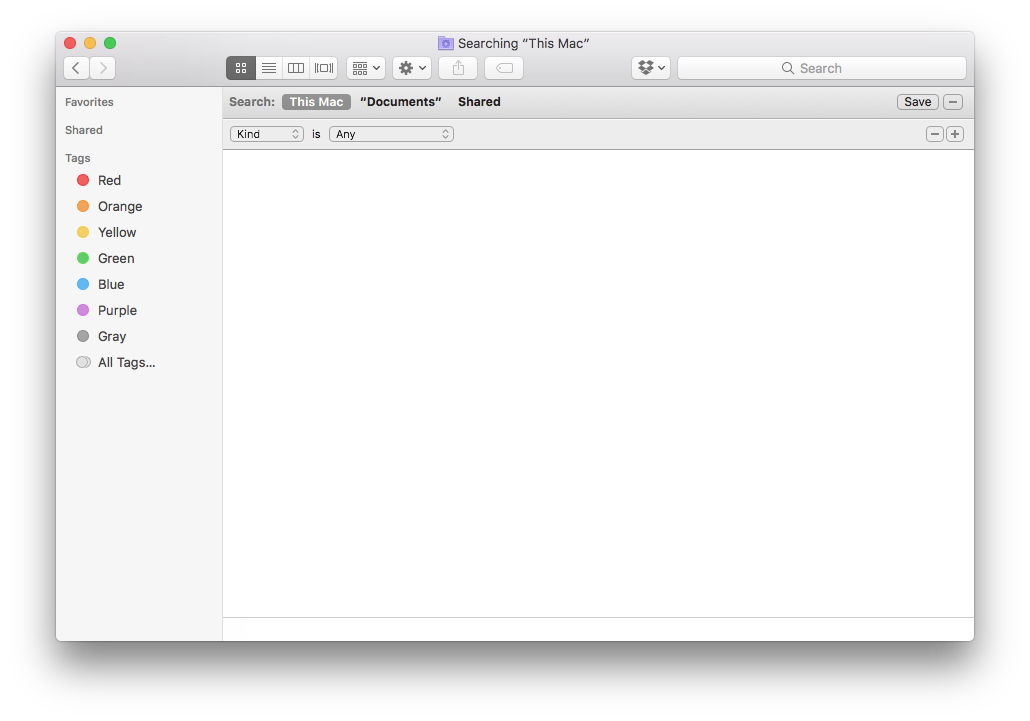Select Shared search scope
Image resolution: width=1030 pixels, height=721 pixels.
coord(479,102)
